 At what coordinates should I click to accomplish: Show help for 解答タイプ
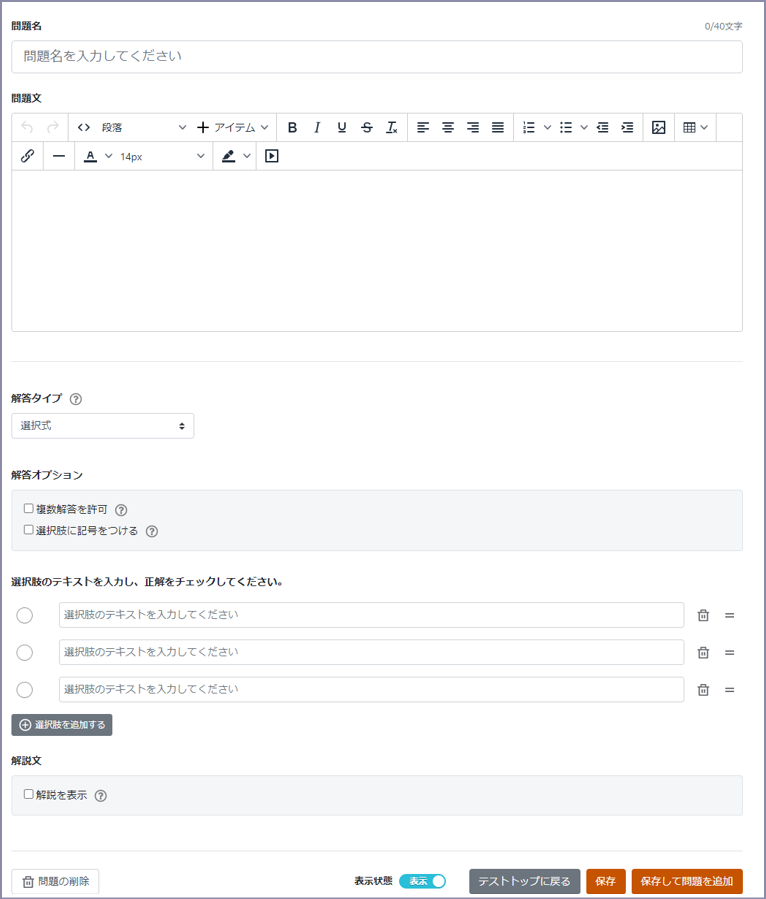click(x=76, y=399)
